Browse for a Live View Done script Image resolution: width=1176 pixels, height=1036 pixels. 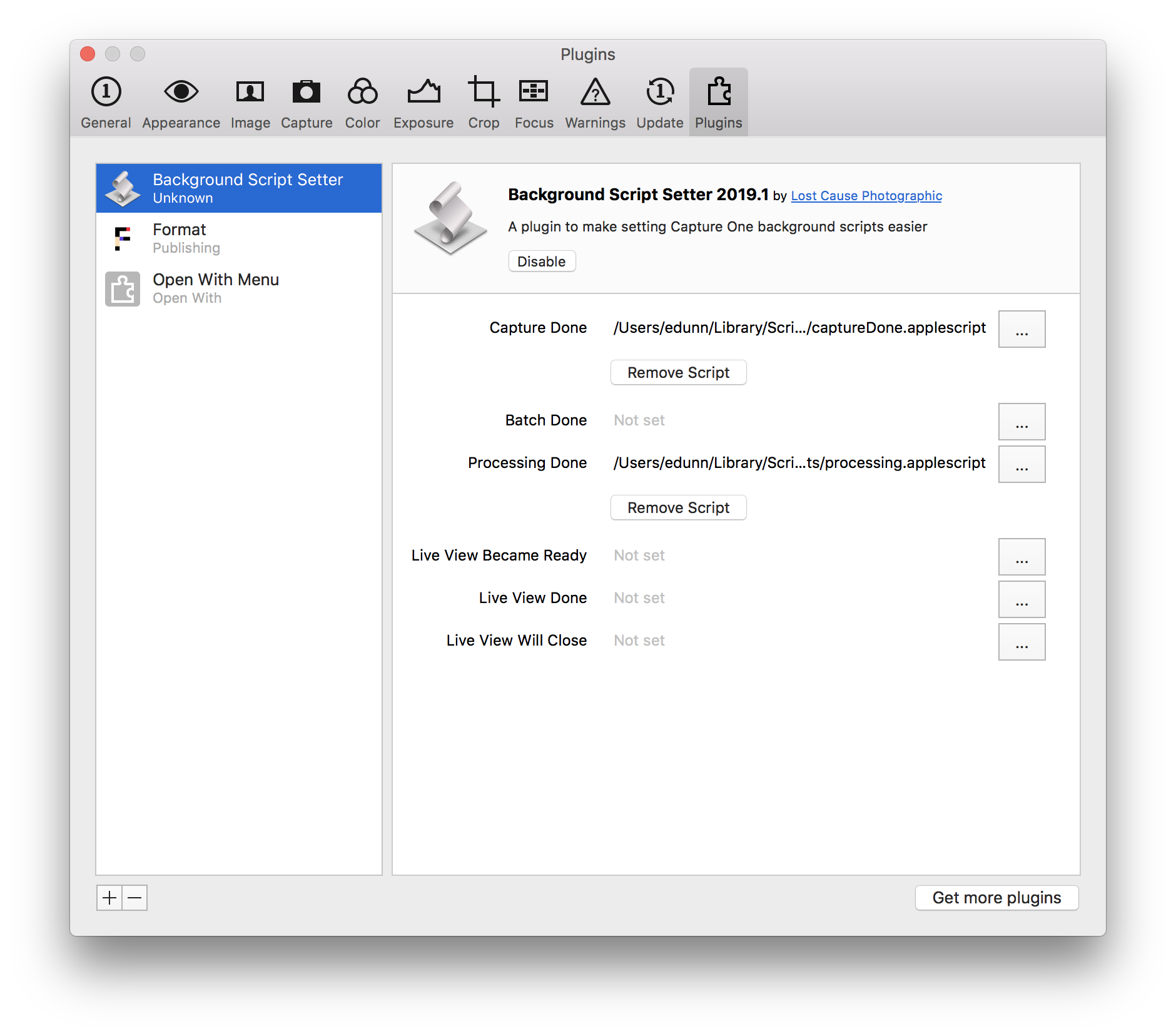1021,599
